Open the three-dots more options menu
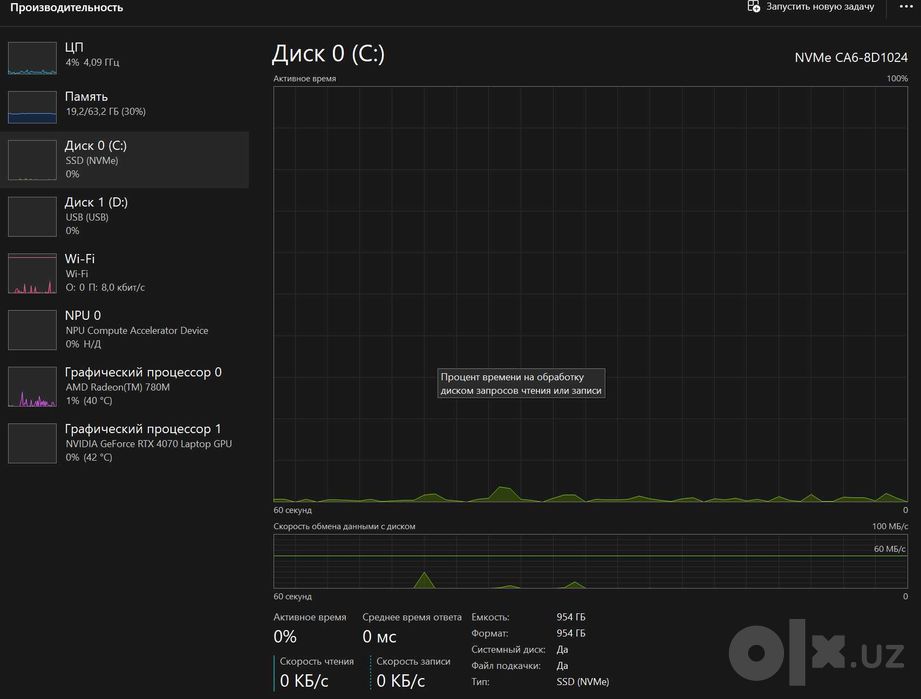 pos(906,6)
